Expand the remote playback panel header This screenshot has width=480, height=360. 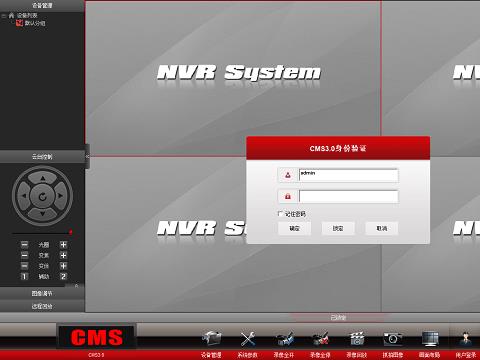pyautogui.click(x=42, y=306)
